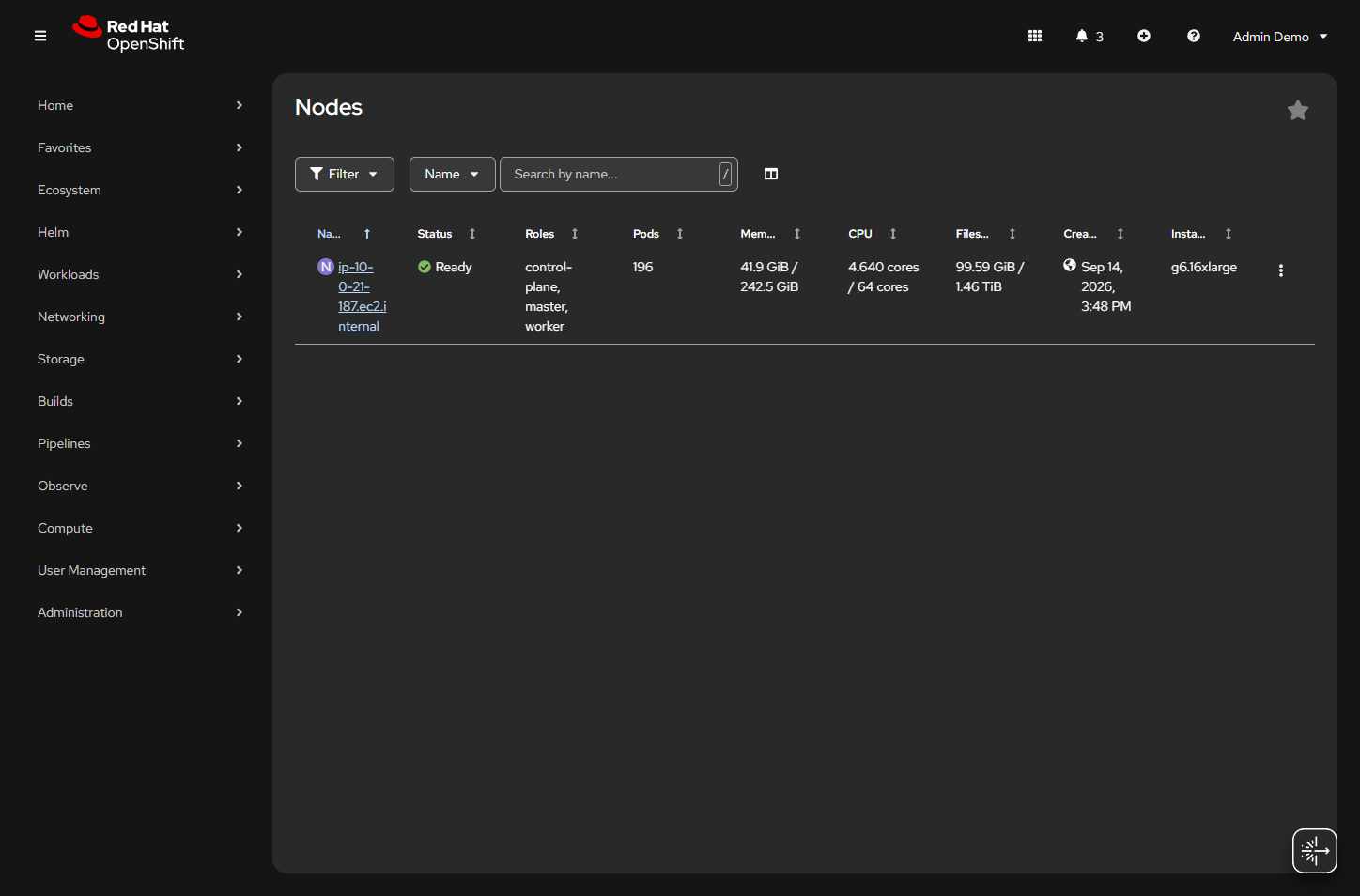Image resolution: width=1360 pixels, height=896 pixels.
Task: Open the Filter dropdown
Action: click(x=345, y=174)
